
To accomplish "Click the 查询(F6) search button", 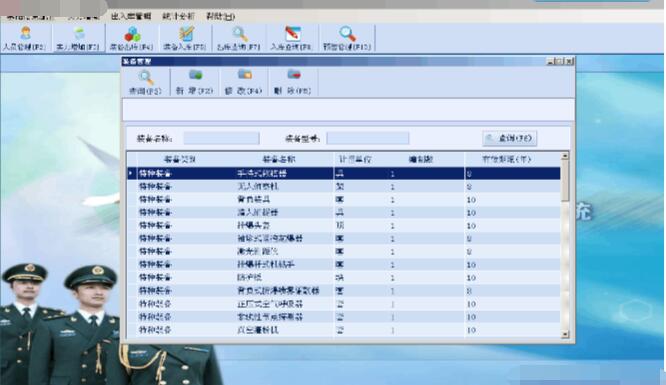I will pyautogui.click(x=509, y=138).
